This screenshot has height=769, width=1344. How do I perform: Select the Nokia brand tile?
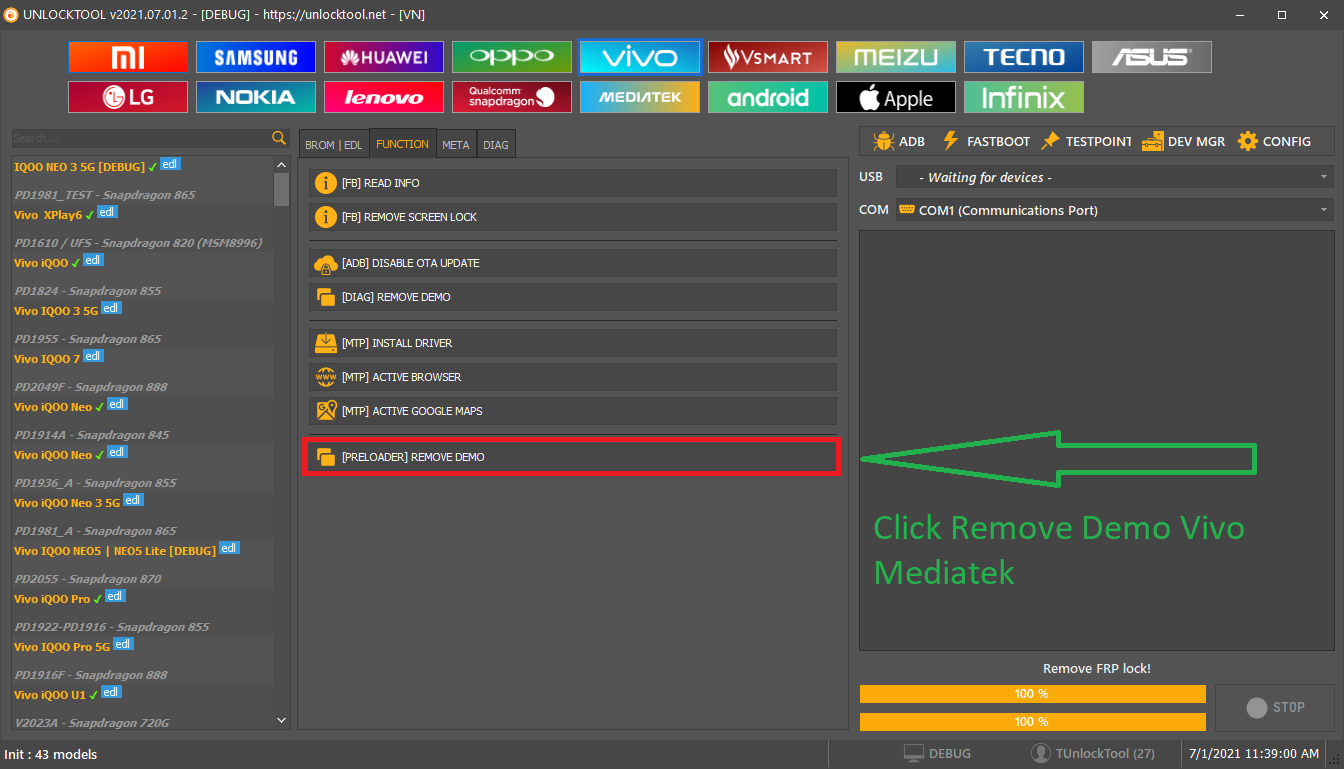256,97
